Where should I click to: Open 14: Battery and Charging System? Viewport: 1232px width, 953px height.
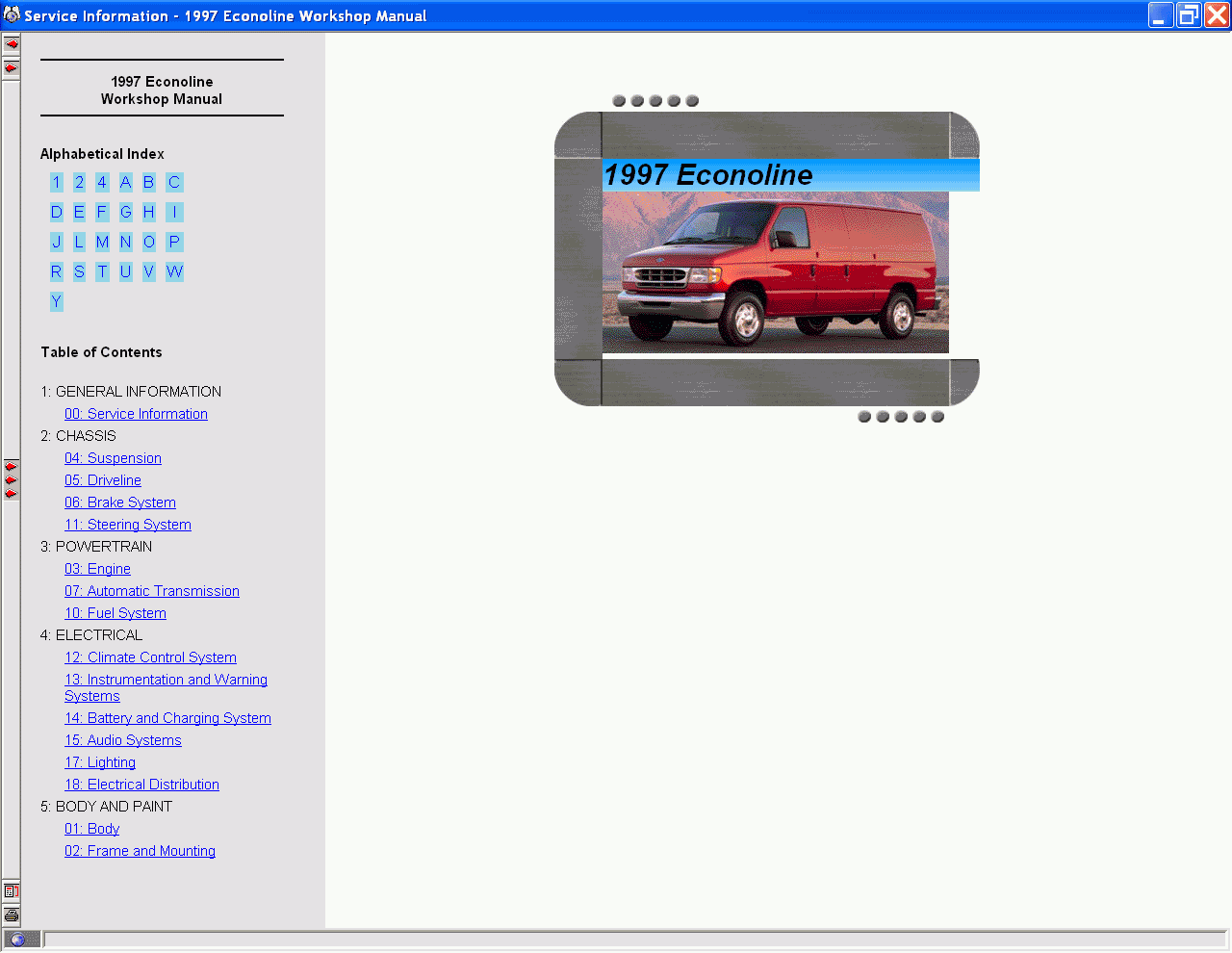pyautogui.click(x=167, y=718)
